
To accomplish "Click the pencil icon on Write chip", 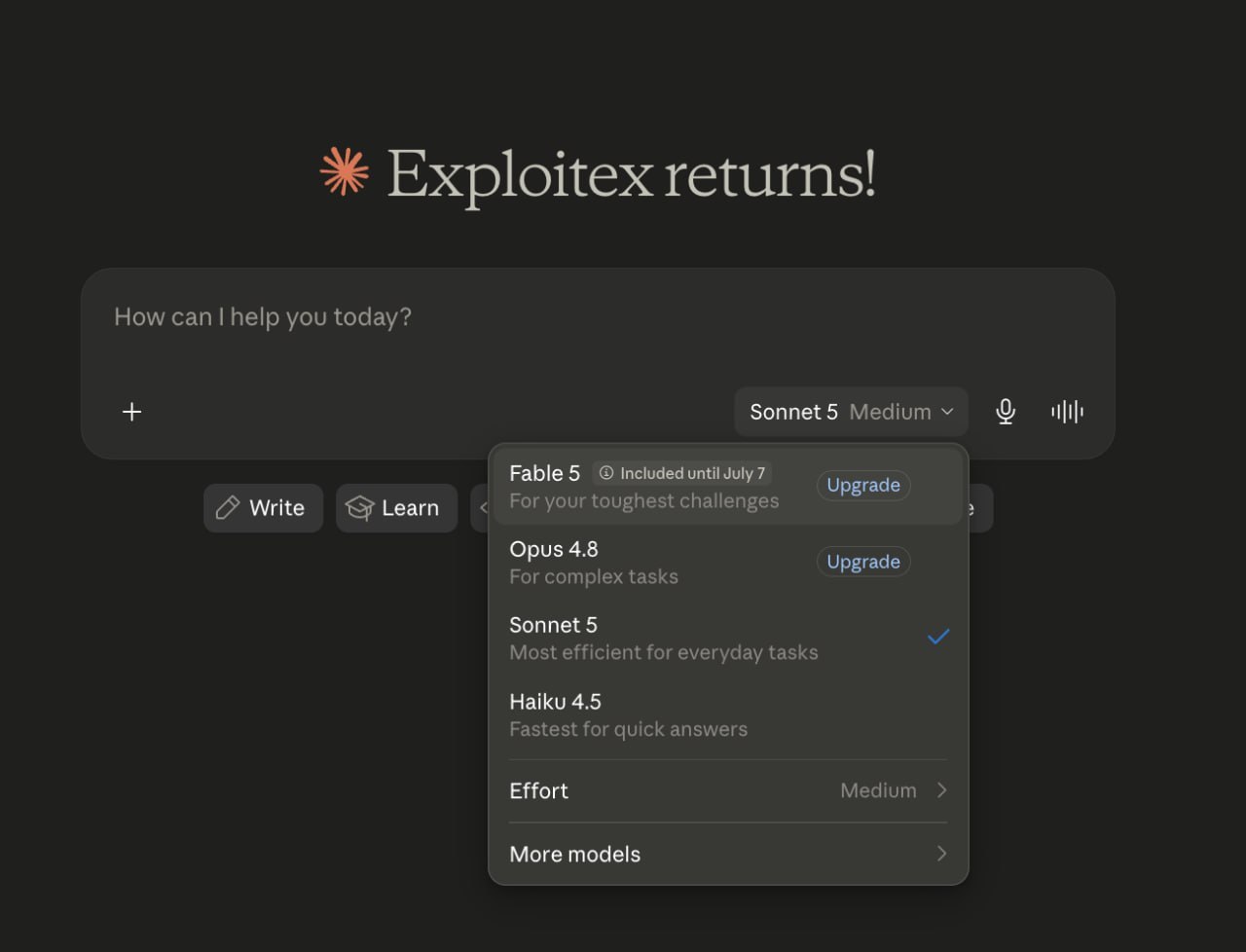I will [228, 507].
